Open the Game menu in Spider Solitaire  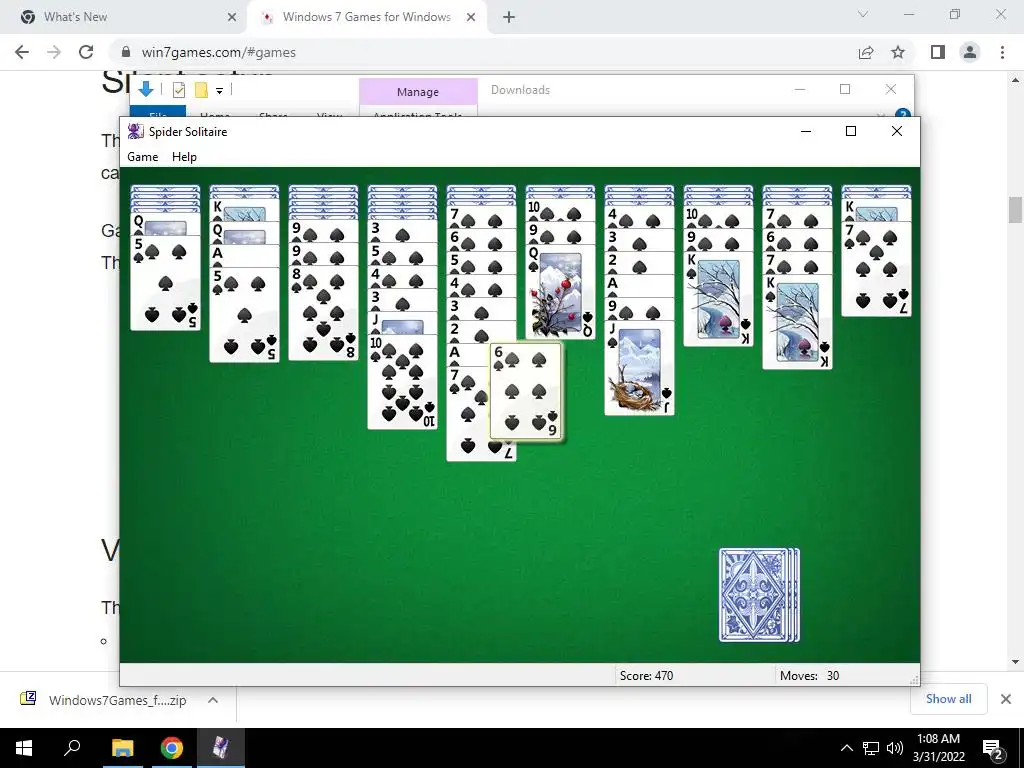click(x=142, y=157)
